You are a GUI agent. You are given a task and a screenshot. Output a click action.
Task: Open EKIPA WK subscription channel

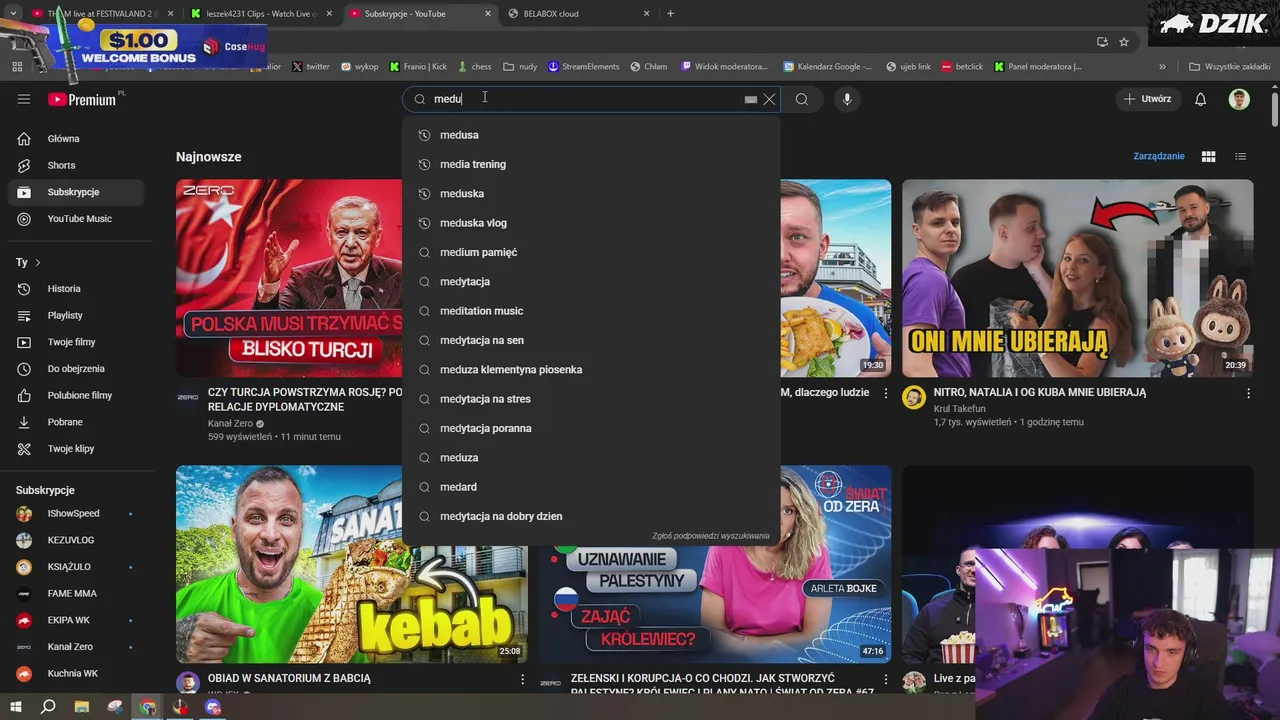coord(77,620)
